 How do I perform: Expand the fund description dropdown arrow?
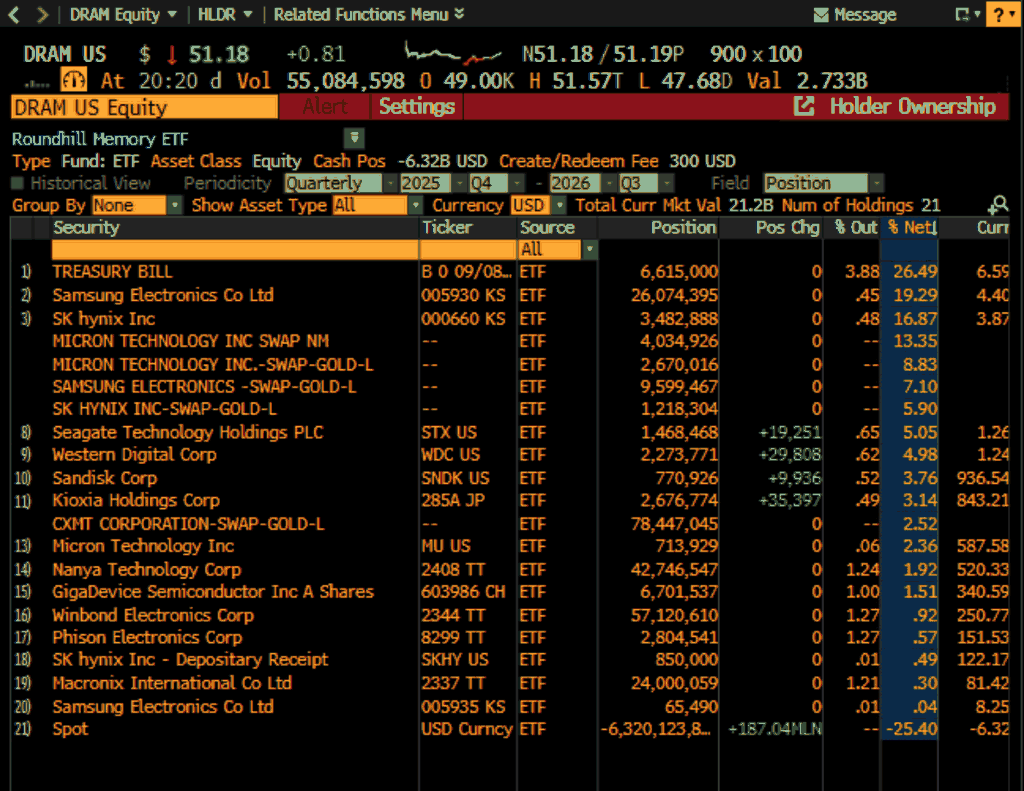coord(354,138)
